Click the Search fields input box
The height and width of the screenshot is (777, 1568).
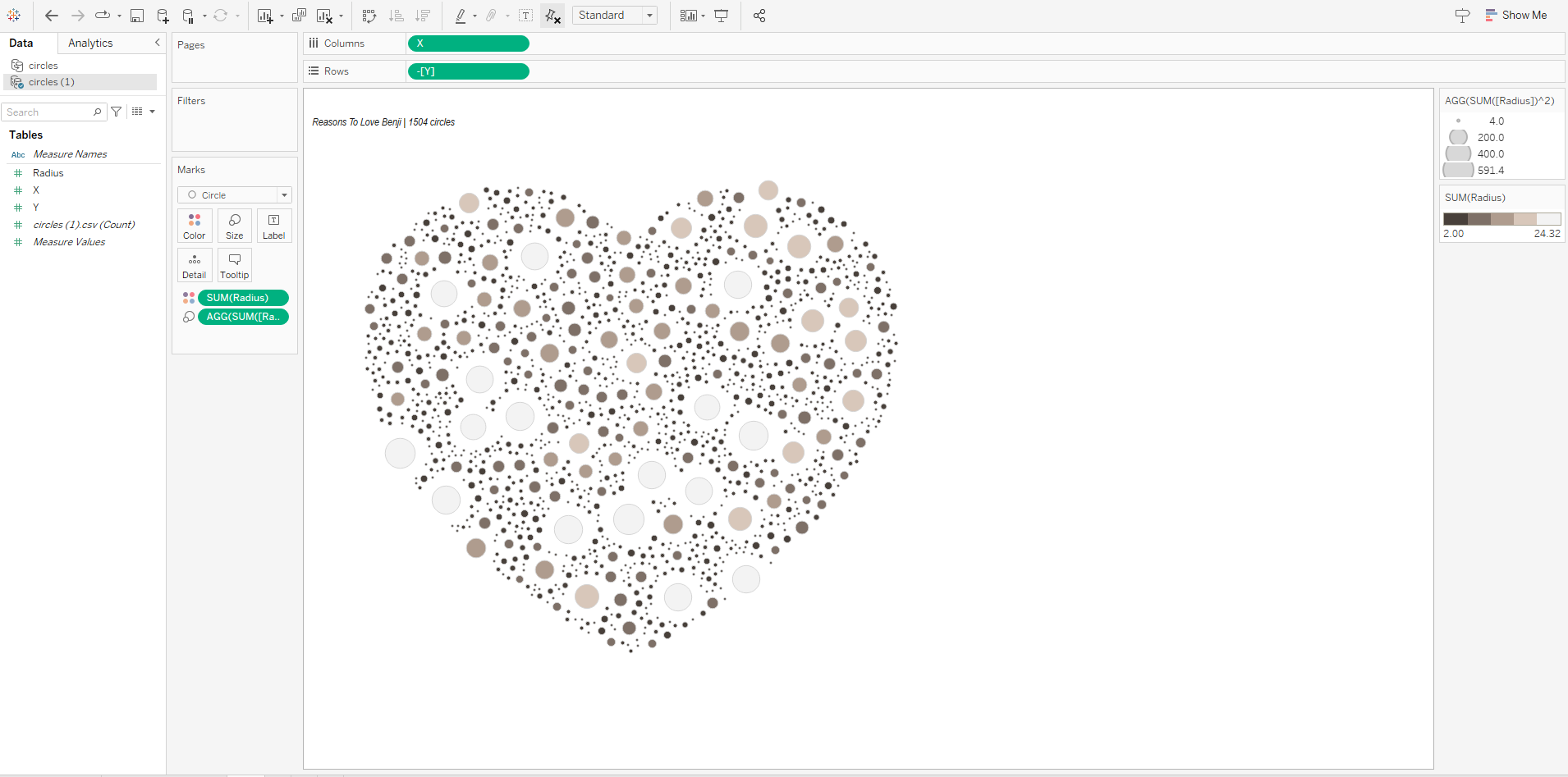[48, 112]
